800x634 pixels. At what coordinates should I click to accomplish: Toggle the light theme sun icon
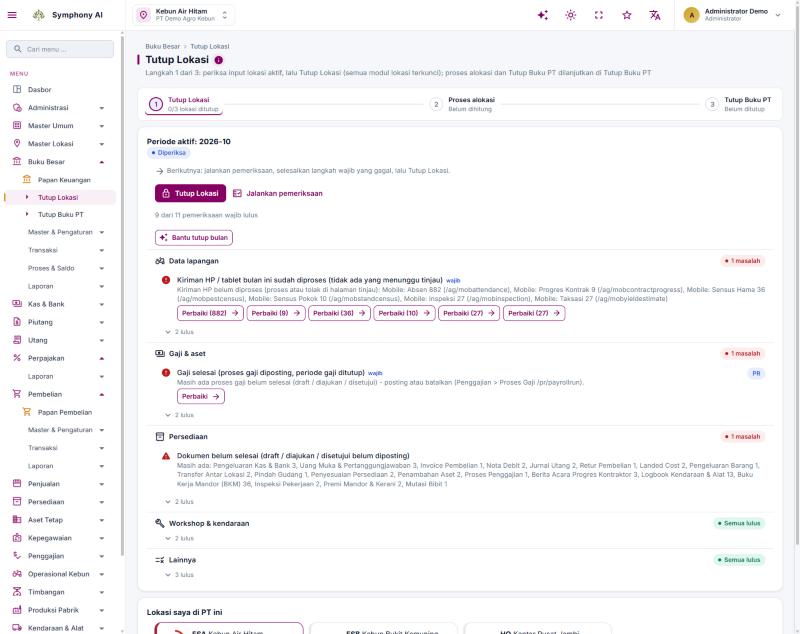pyautogui.click(x=571, y=15)
